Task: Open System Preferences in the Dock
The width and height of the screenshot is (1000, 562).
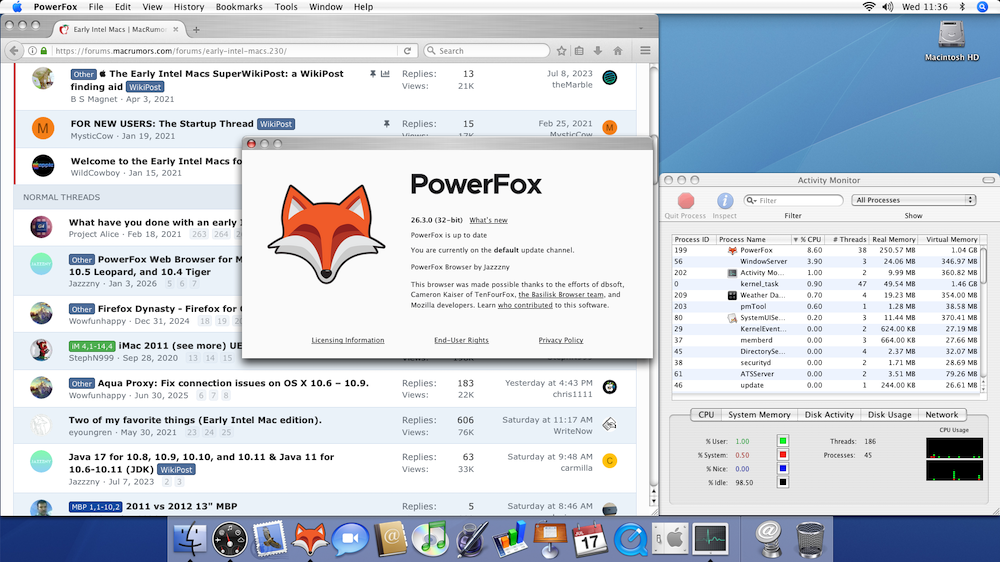Action: click(670, 540)
